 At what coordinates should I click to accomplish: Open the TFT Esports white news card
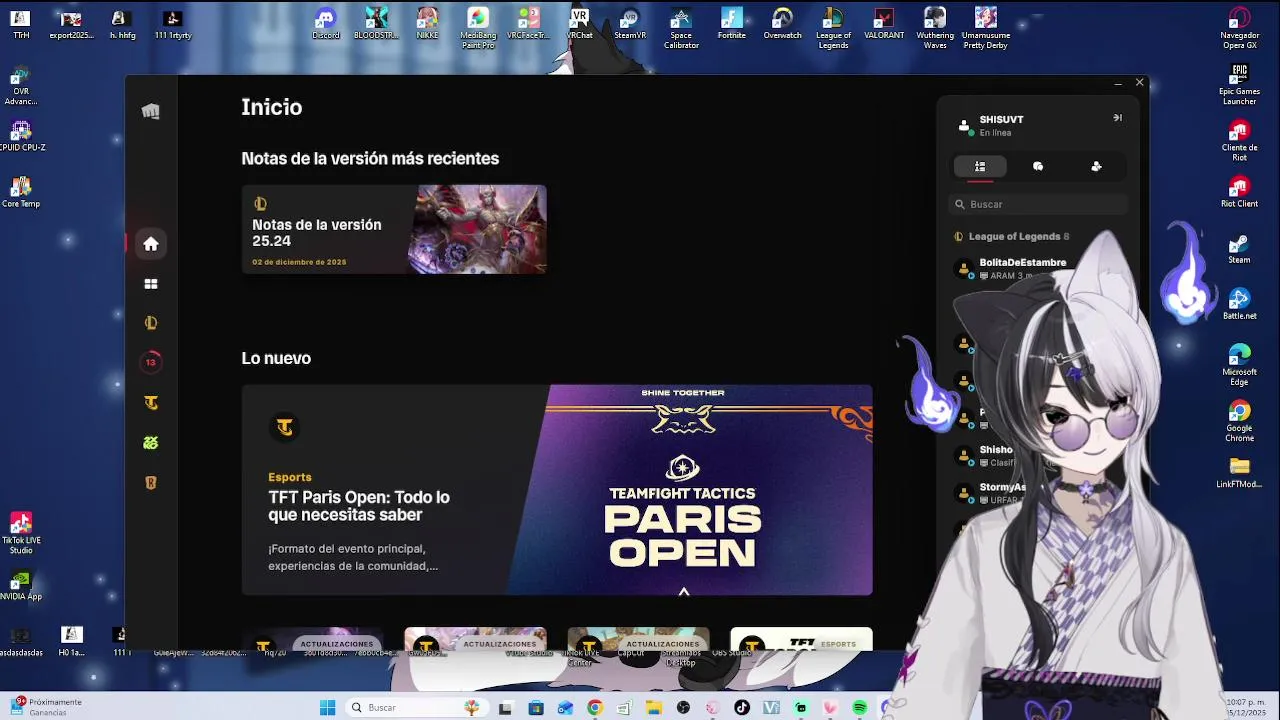801,641
